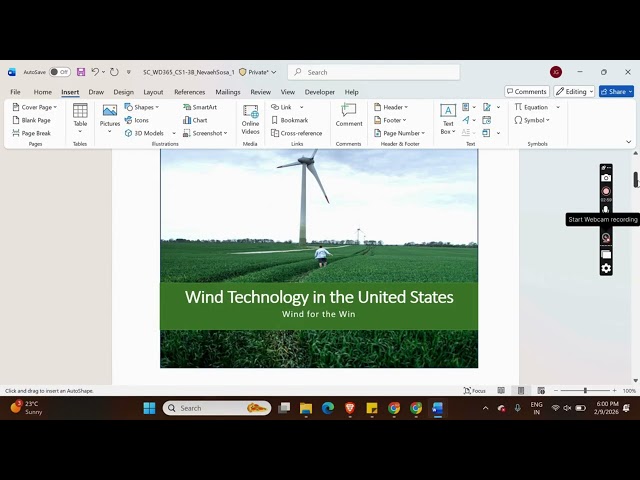This screenshot has height=480, width=640.
Task: Open the Layout tab
Action: (x=153, y=92)
